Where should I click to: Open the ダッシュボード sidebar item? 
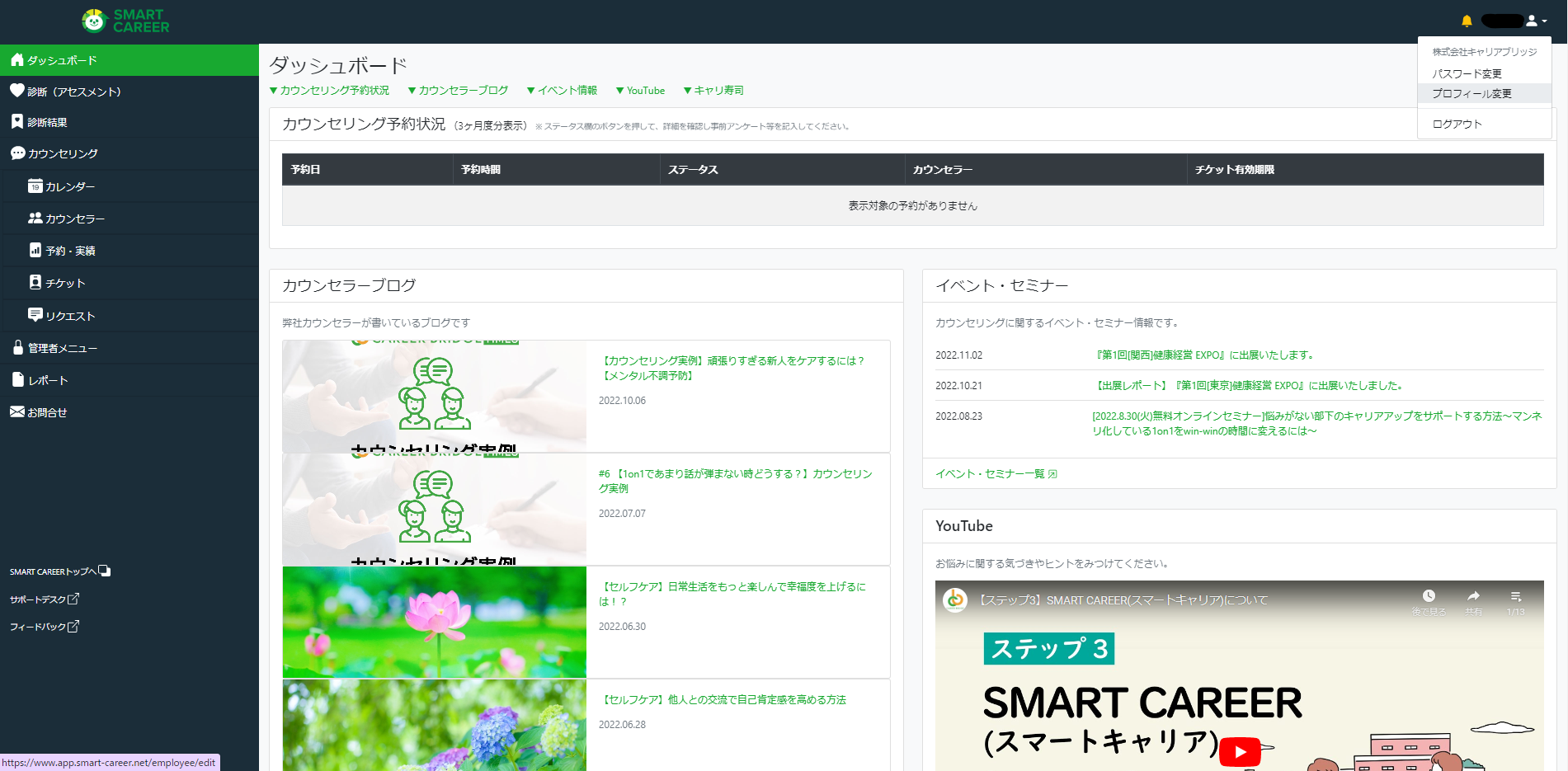point(129,60)
